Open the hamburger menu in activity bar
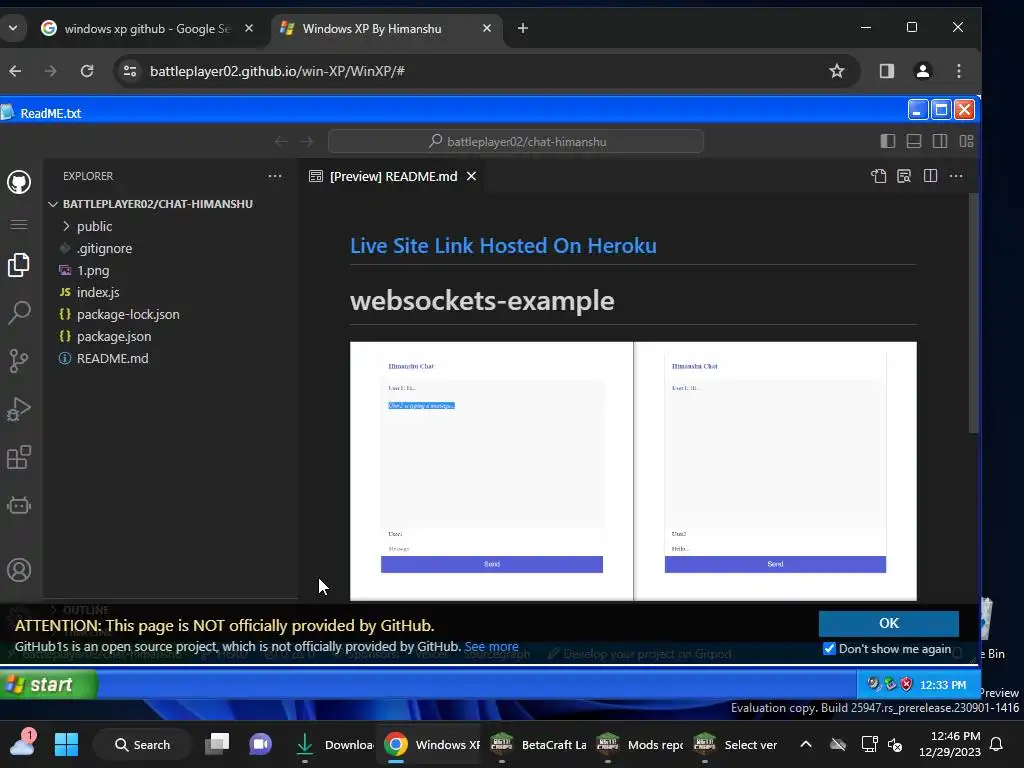The width and height of the screenshot is (1024, 768). click(19, 225)
